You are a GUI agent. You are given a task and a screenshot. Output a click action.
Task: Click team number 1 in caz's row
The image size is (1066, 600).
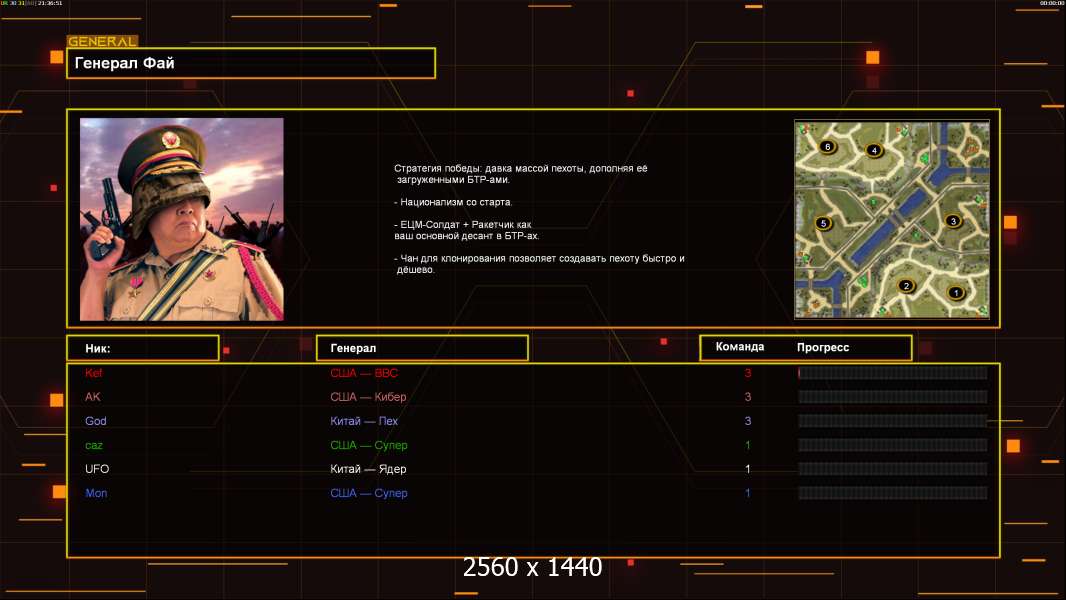click(x=748, y=445)
